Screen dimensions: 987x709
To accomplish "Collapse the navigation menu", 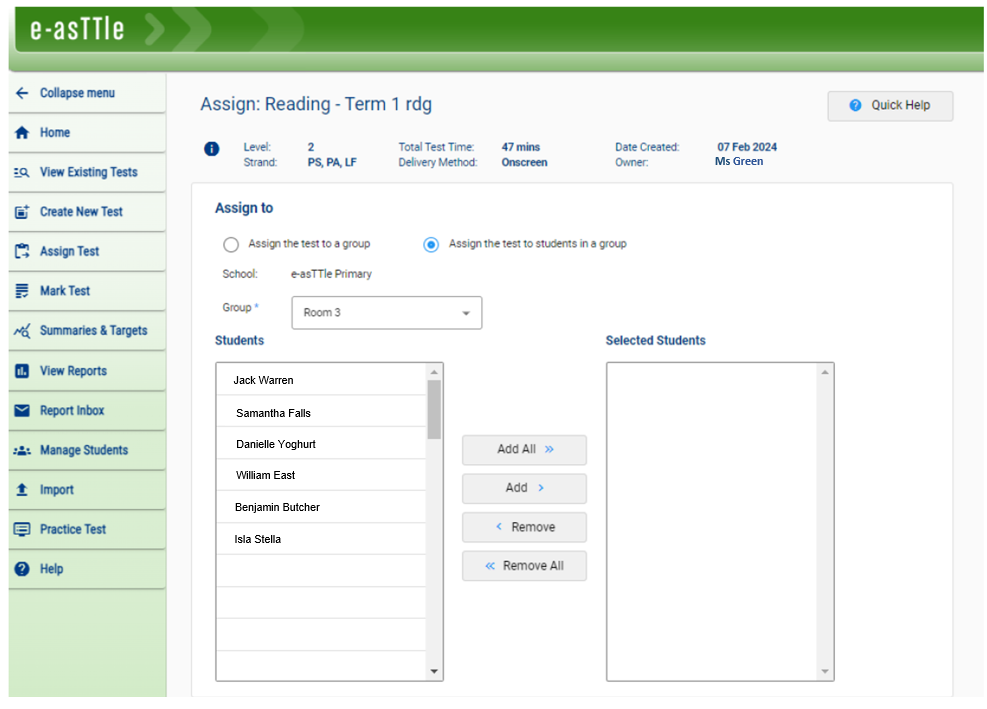I will 70,92.
